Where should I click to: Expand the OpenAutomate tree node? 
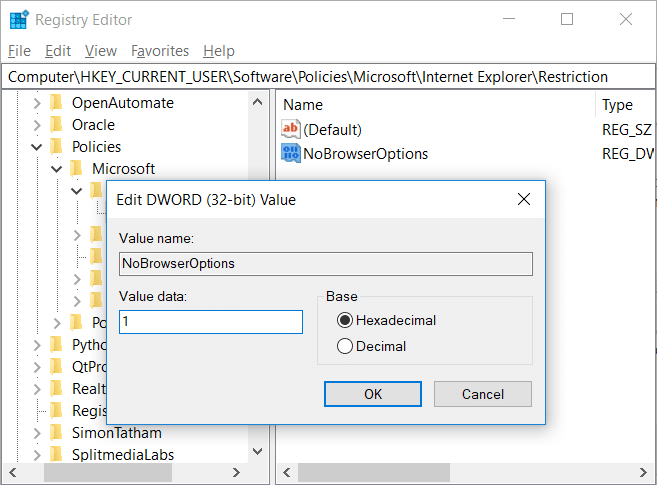[37, 103]
